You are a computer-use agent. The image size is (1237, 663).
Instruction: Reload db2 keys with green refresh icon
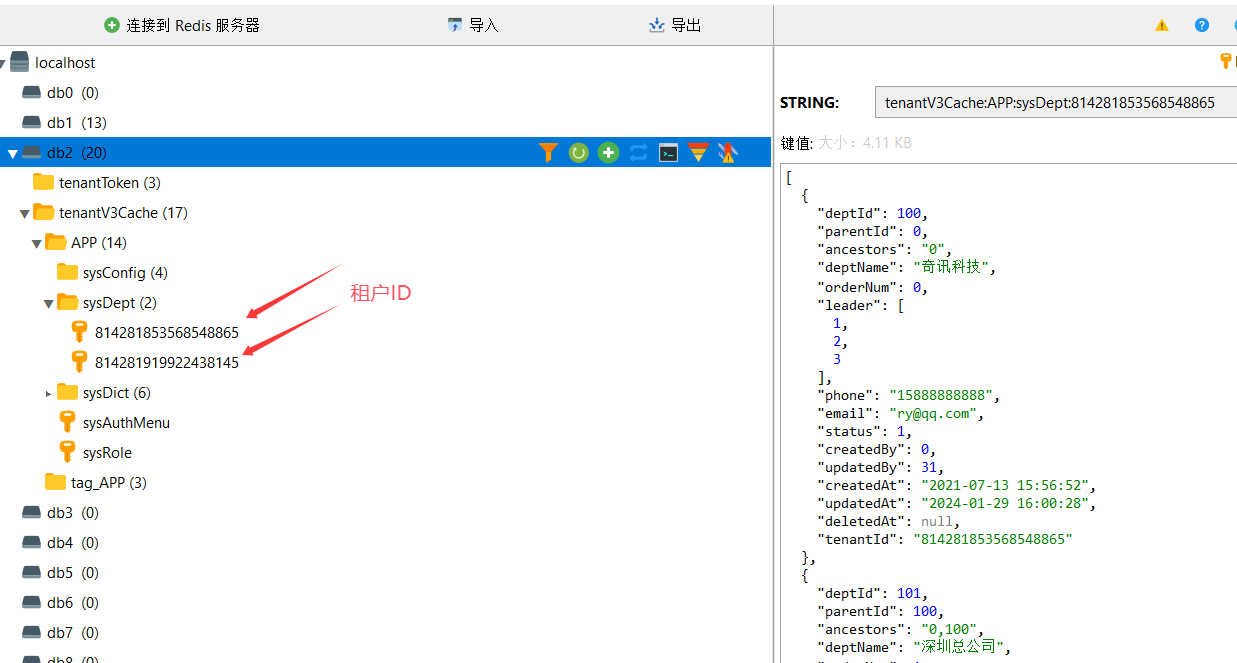(x=578, y=152)
